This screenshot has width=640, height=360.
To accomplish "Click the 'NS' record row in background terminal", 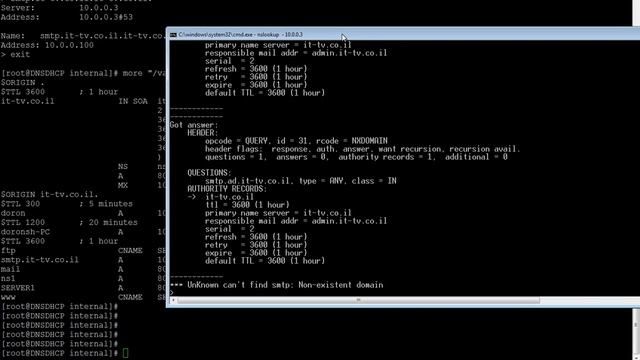I will coord(142,167).
